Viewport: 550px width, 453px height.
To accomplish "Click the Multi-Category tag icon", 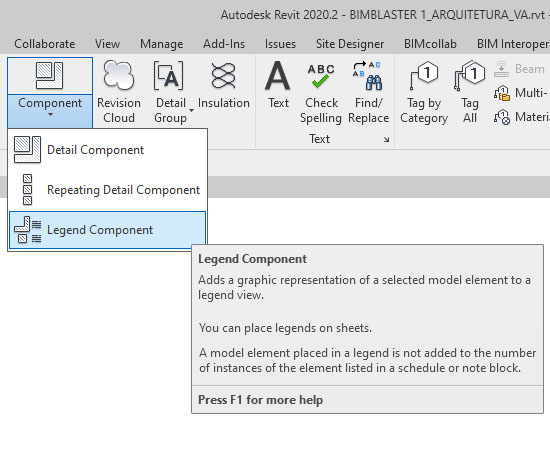I will coord(502,93).
